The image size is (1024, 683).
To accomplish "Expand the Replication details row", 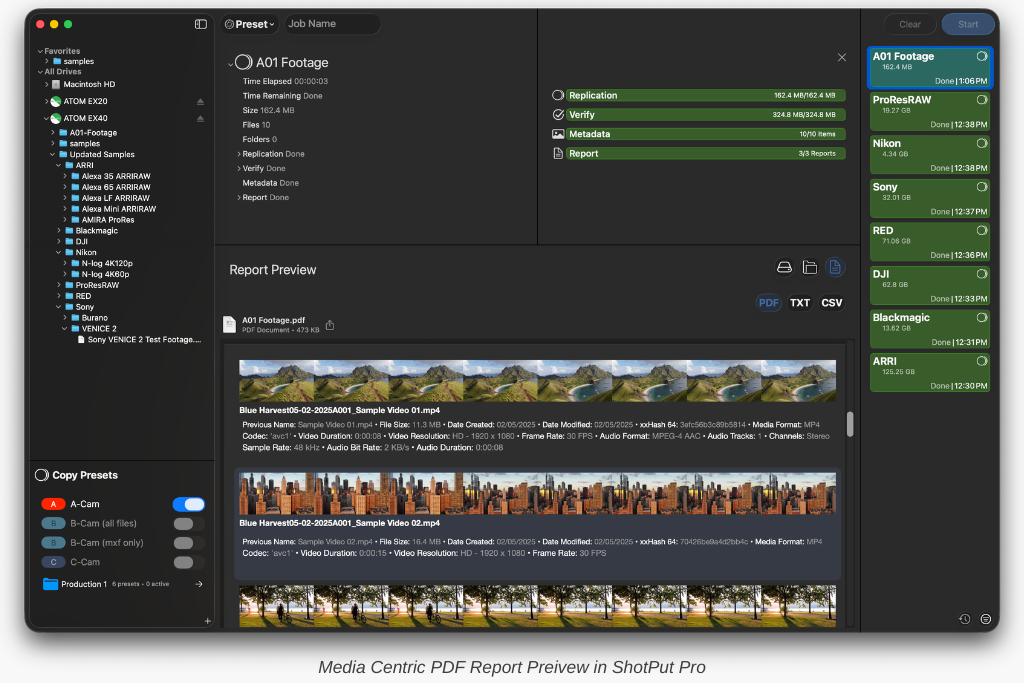I will pos(239,154).
